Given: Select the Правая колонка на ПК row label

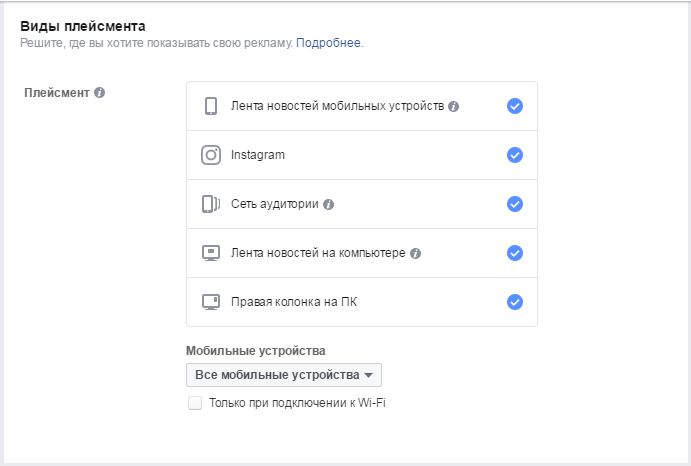Looking at the screenshot, I should [294, 302].
